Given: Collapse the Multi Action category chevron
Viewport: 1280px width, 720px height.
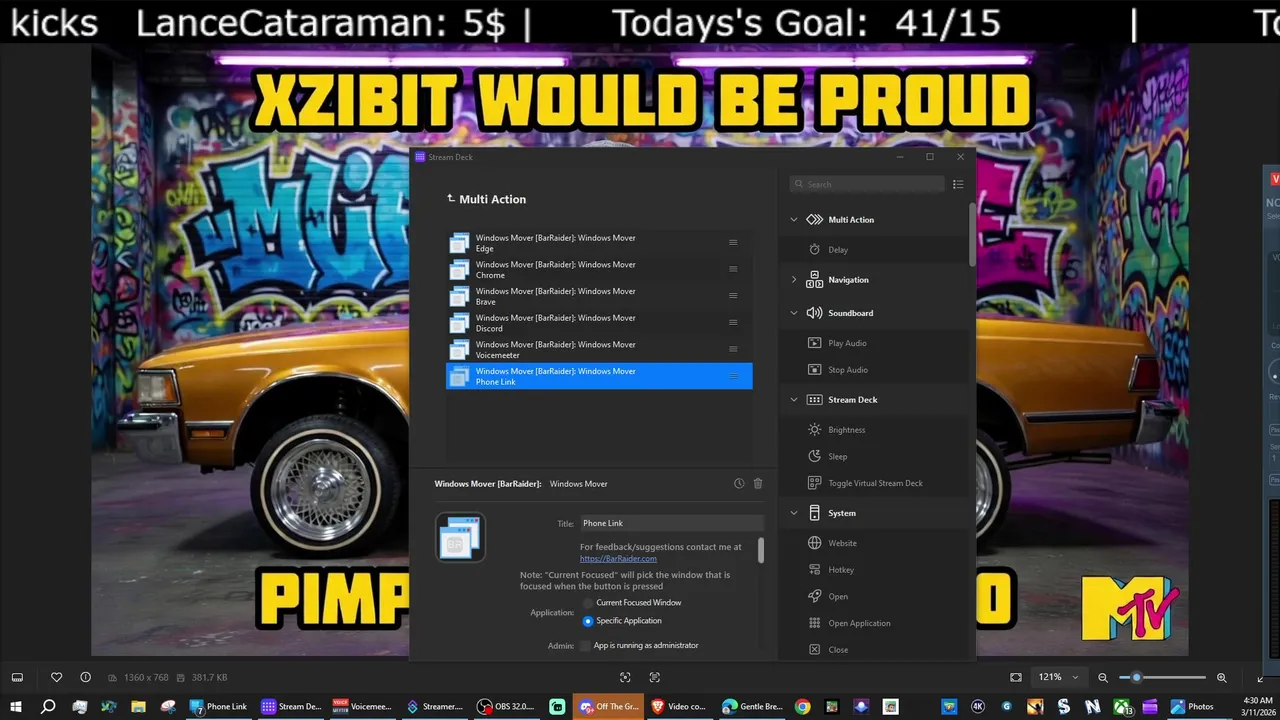Looking at the screenshot, I should coord(794,220).
